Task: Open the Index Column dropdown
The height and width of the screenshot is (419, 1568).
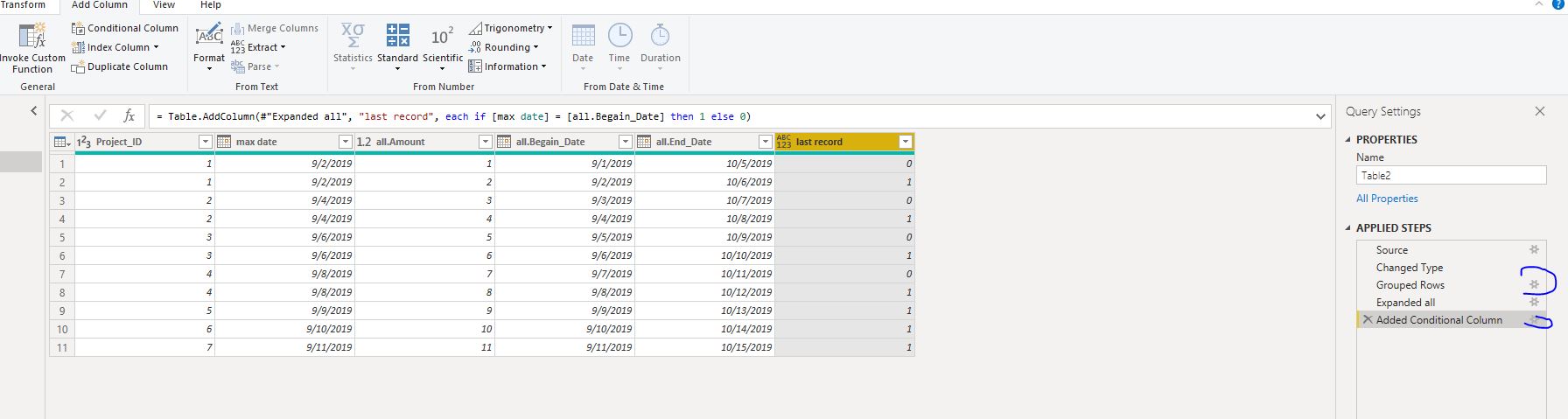Action: (x=115, y=47)
